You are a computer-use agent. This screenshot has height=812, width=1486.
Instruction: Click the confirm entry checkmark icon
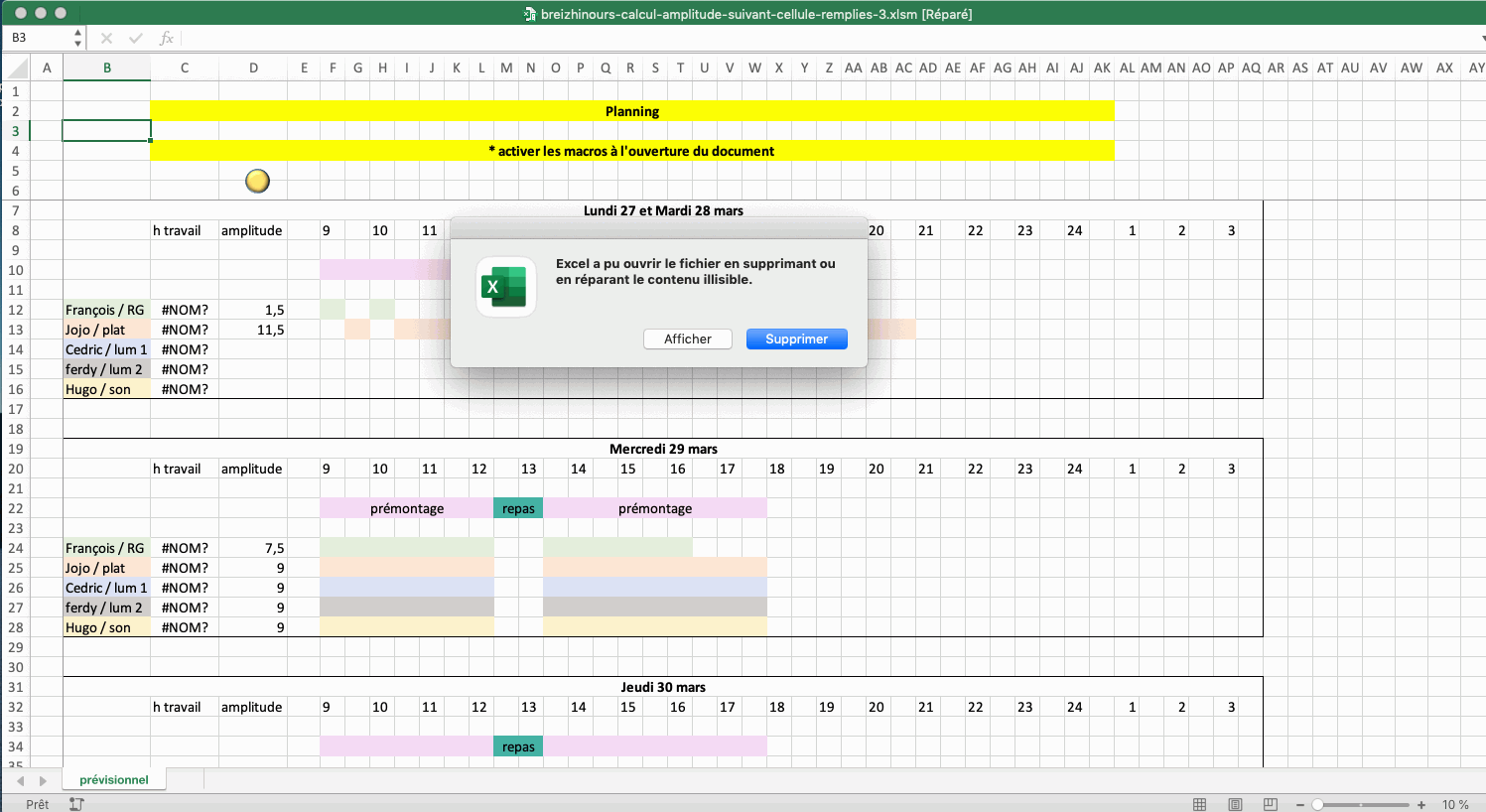point(136,38)
